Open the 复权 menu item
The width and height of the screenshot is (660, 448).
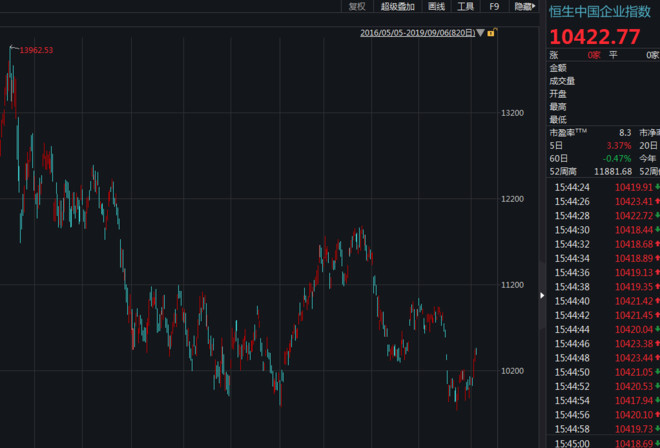[x=357, y=6]
